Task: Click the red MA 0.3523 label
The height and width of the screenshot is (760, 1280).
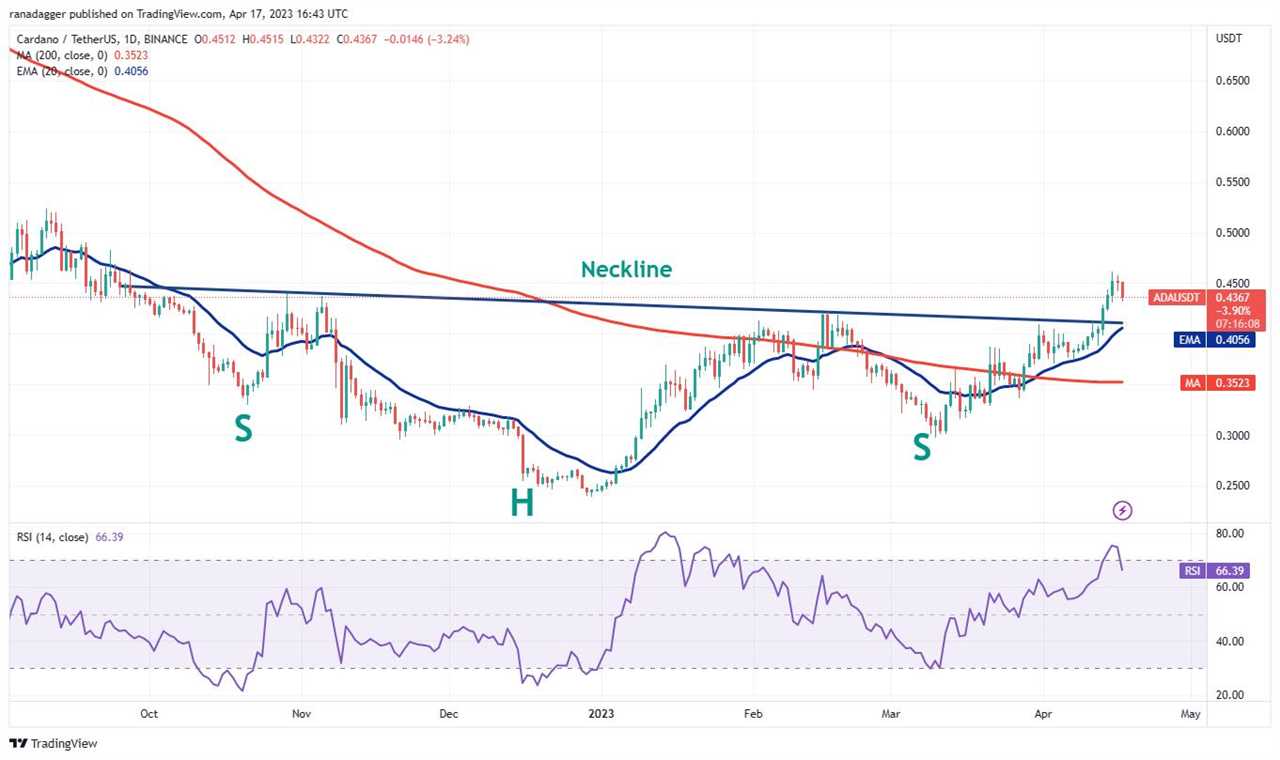Action: [x=1218, y=383]
